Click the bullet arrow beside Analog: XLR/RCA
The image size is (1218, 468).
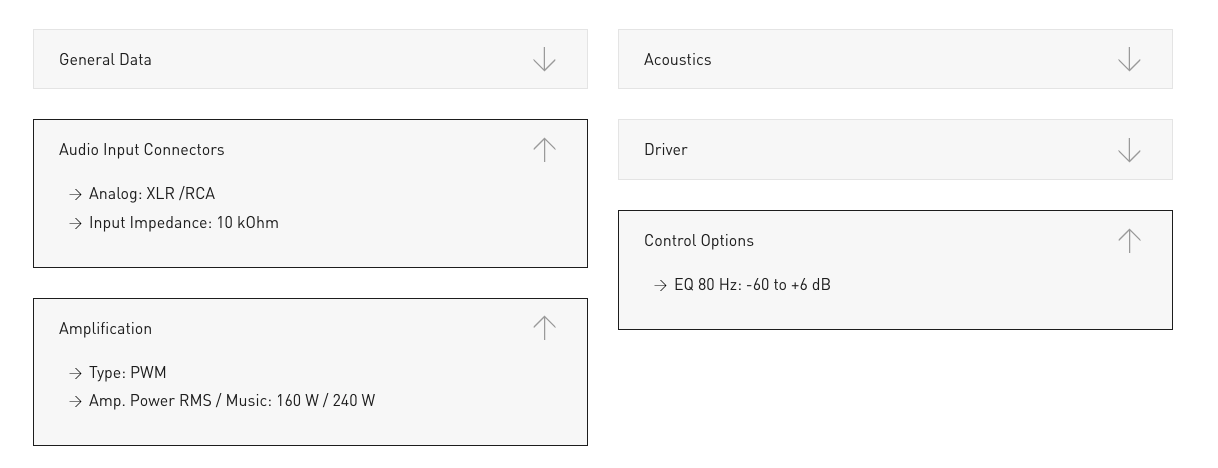coord(75,194)
